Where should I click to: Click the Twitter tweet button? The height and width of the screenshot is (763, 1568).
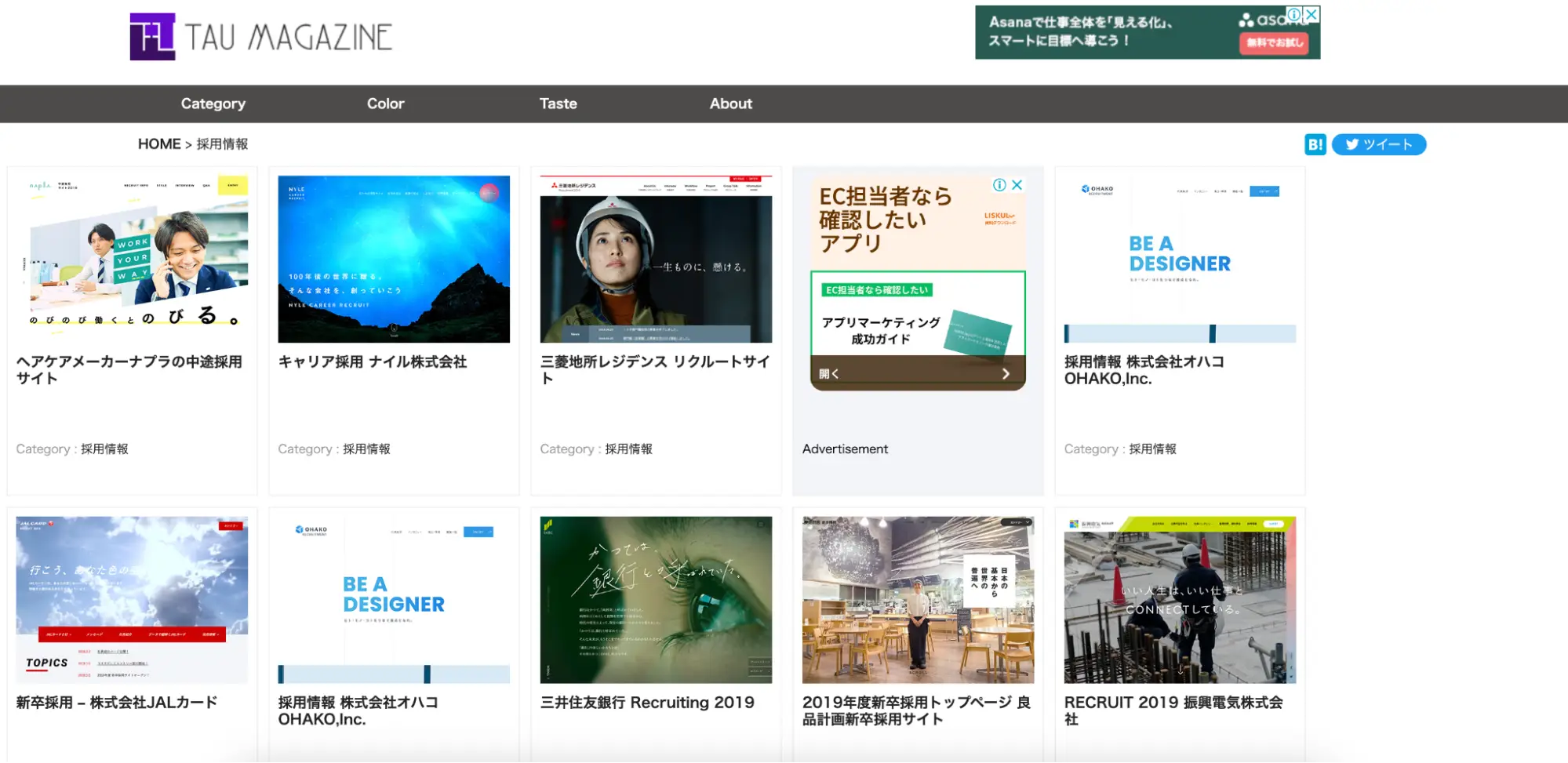[1378, 144]
